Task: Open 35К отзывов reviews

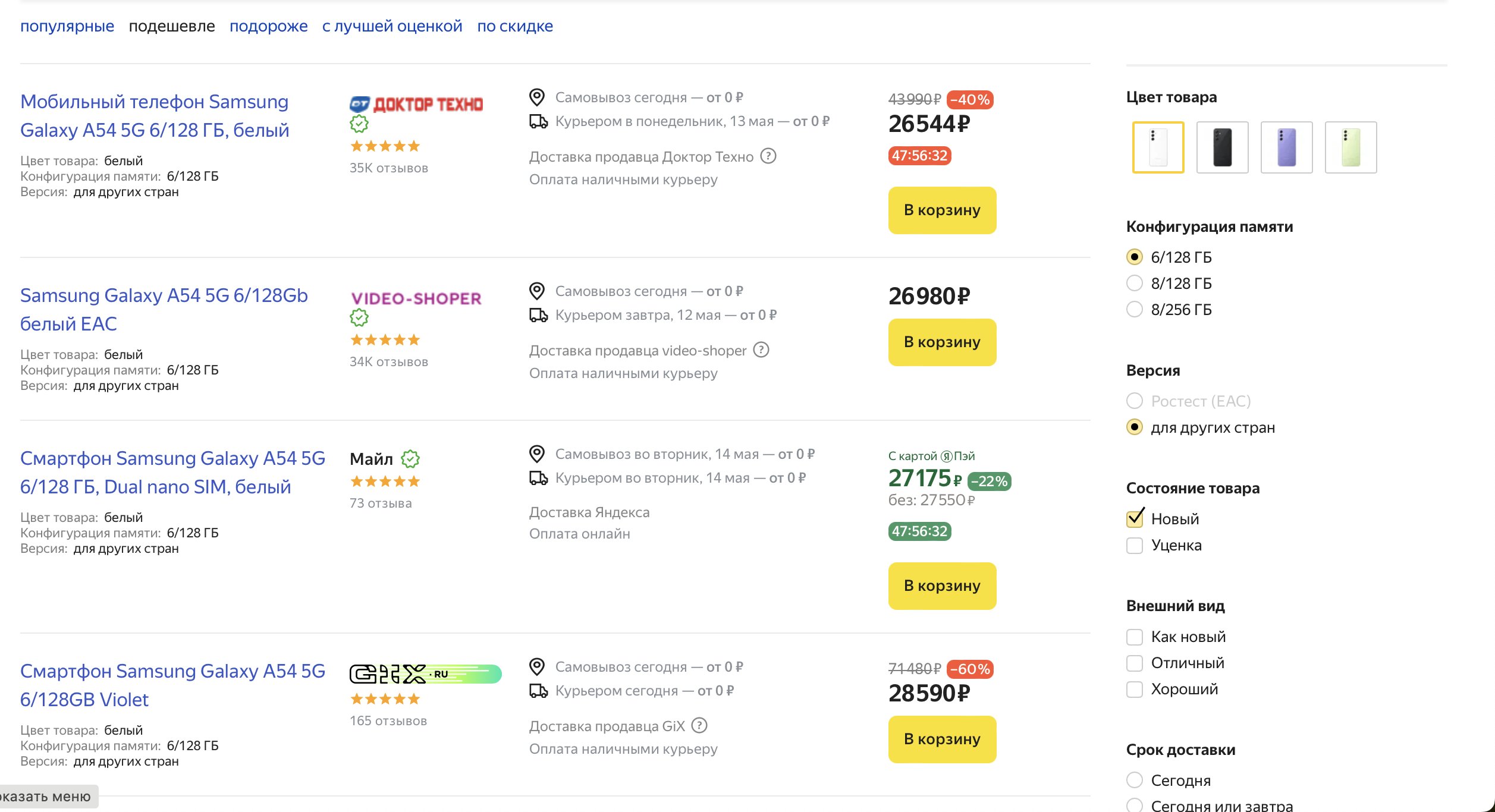Action: tap(389, 168)
